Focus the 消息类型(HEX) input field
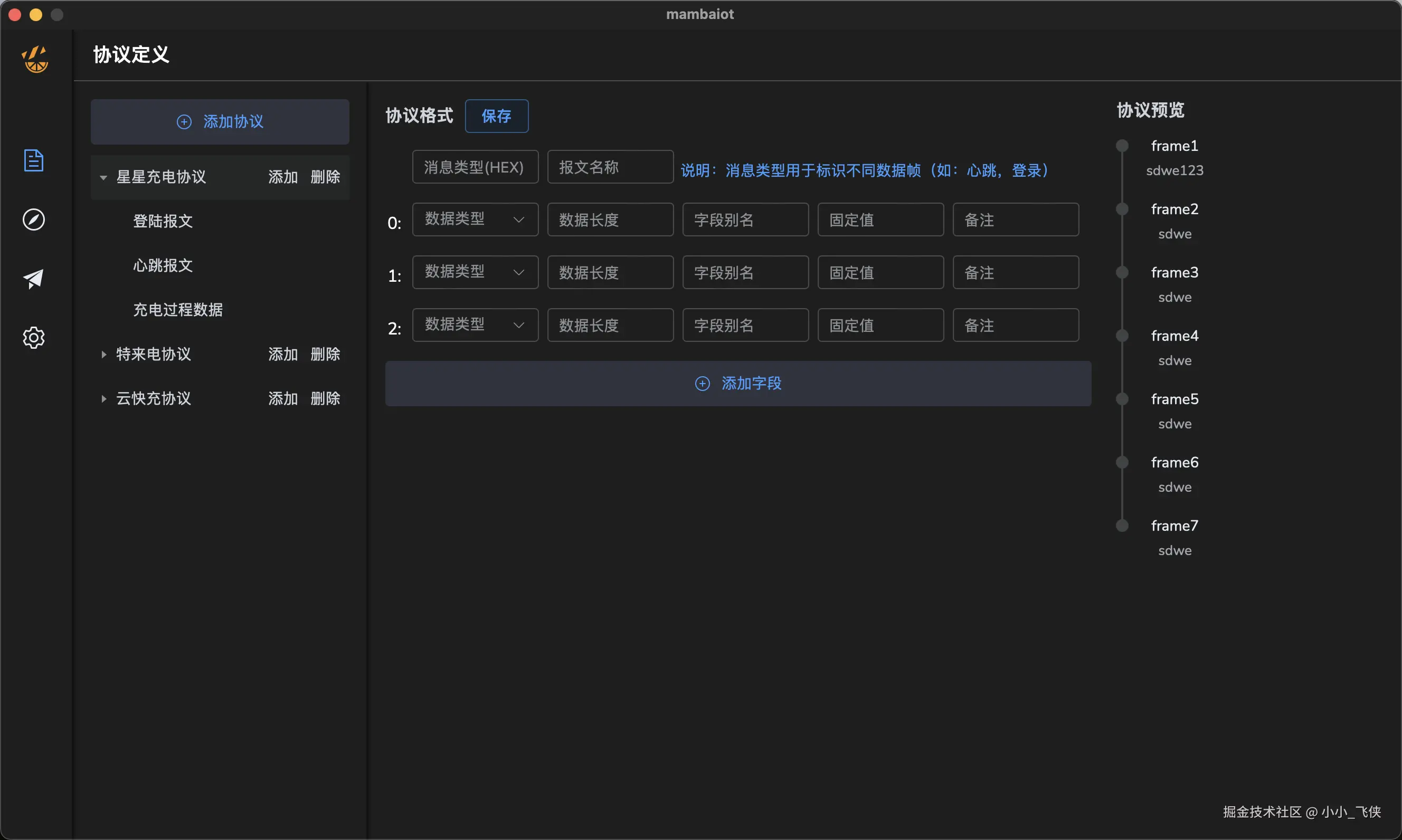The image size is (1402, 840). pos(475,168)
